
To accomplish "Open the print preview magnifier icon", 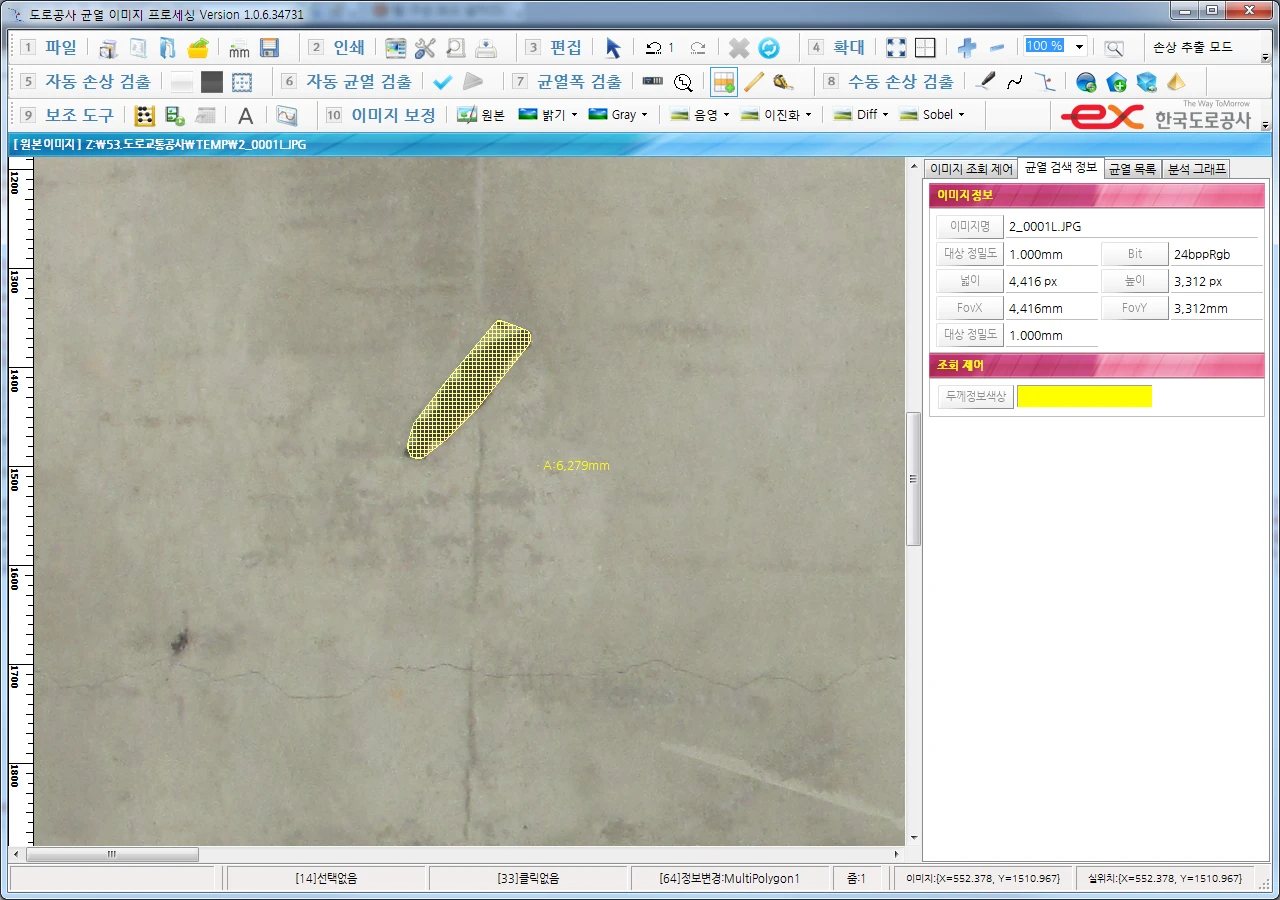I will coord(455,48).
